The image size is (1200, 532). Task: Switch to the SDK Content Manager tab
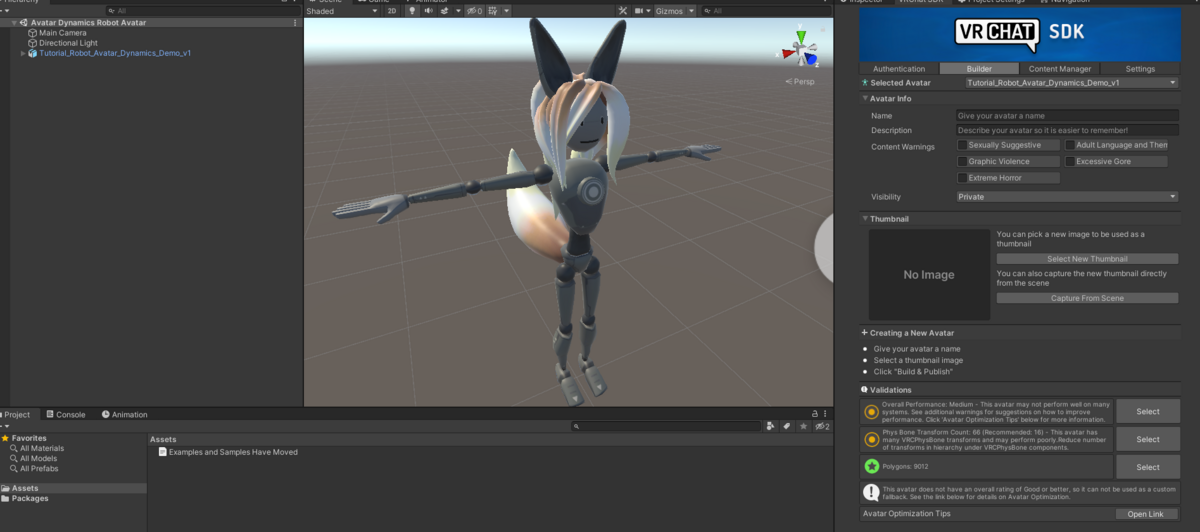(1060, 69)
